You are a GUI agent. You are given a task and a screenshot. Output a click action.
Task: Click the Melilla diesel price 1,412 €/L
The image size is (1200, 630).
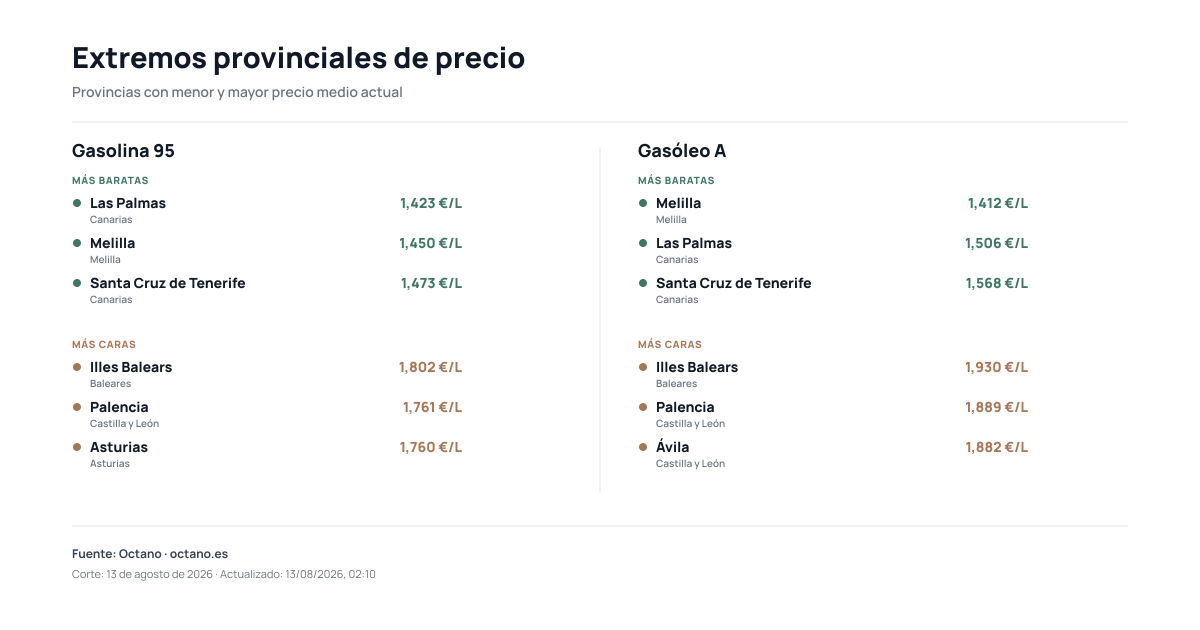998,203
